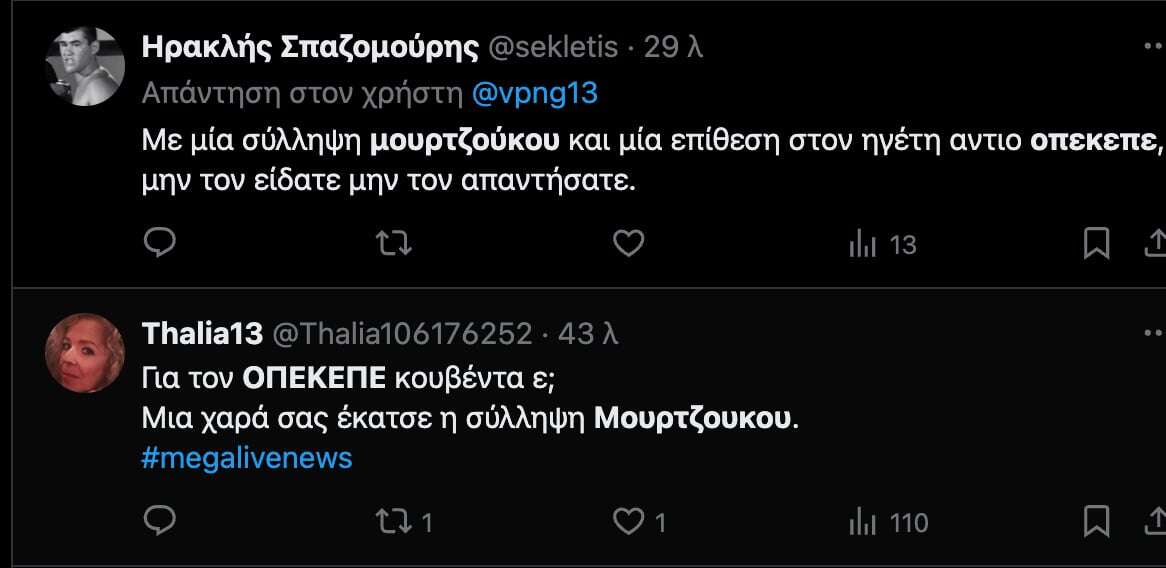Viewport: 1166px width, 568px height.
Task: Open more options for Thalia13's tweet
Action: coord(1153,333)
